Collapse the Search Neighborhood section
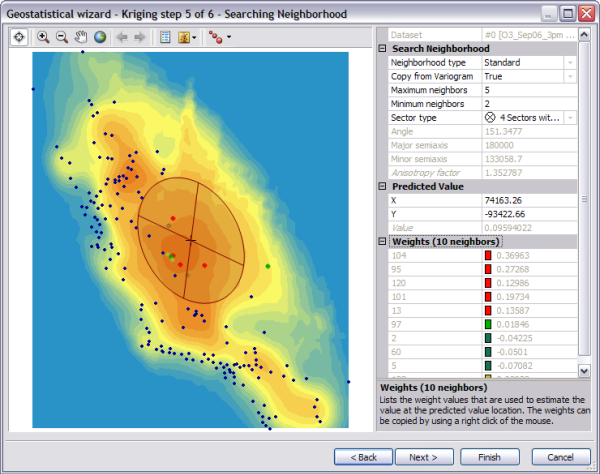600x474 pixels. pyautogui.click(x=382, y=49)
